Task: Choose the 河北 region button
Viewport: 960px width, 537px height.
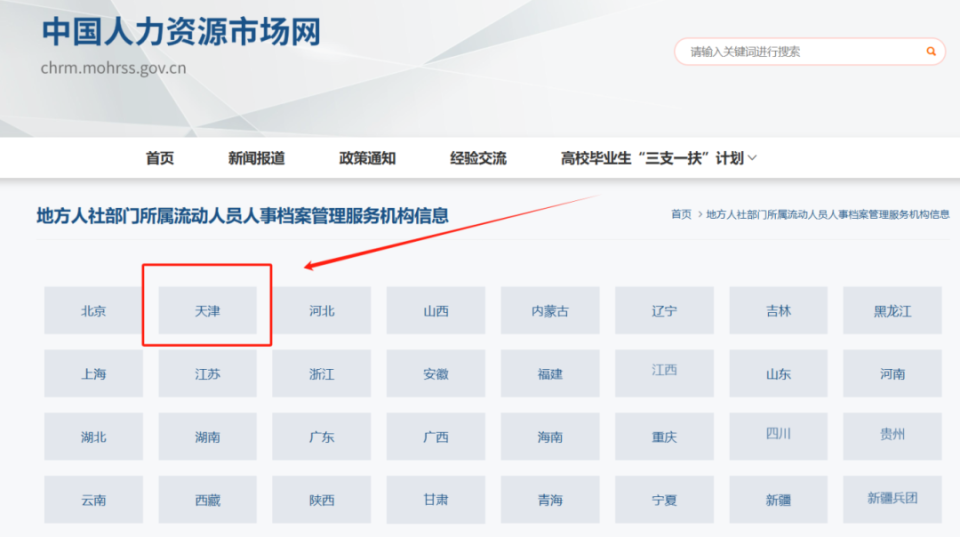Action: (321, 310)
